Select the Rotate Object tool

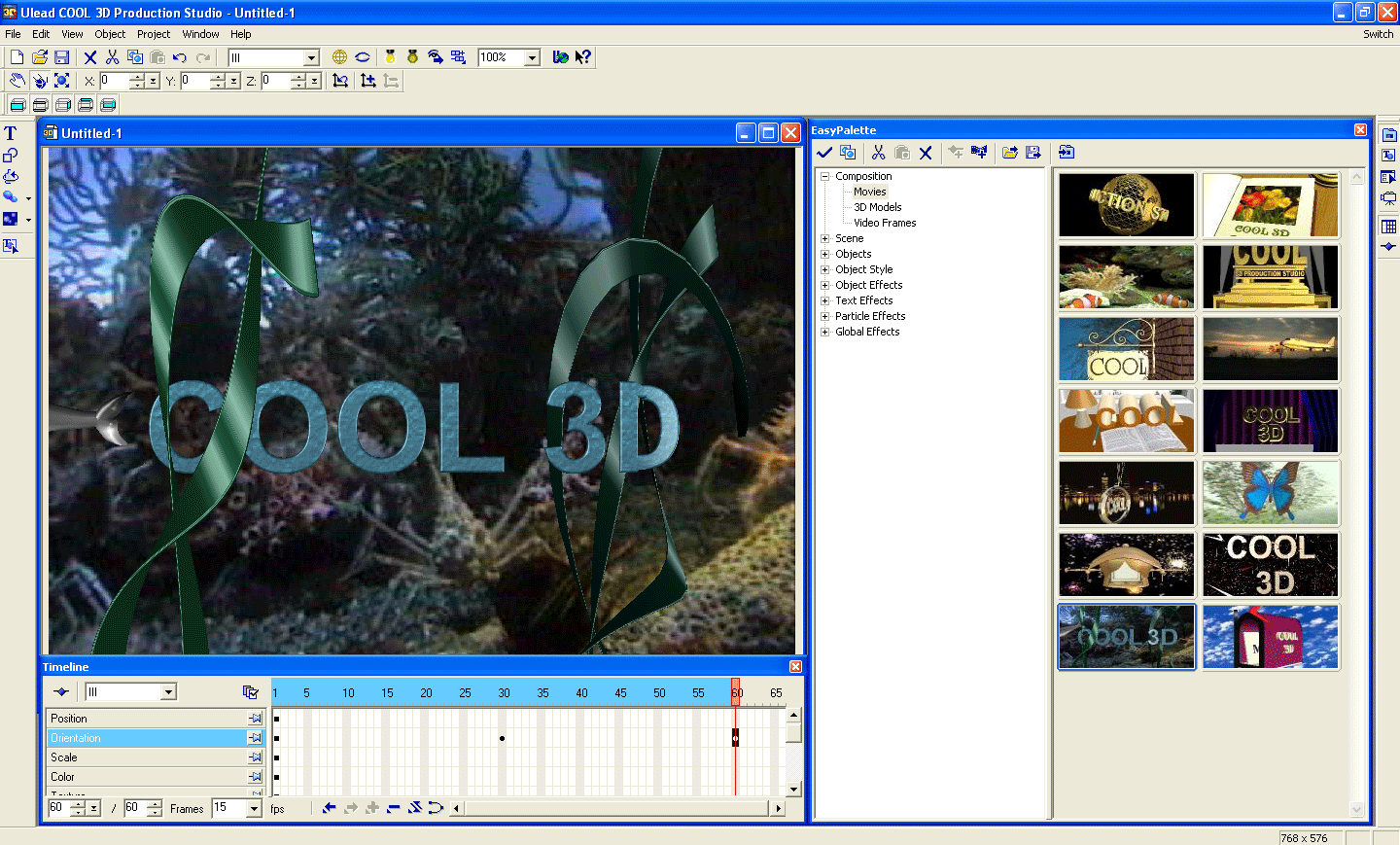39,81
